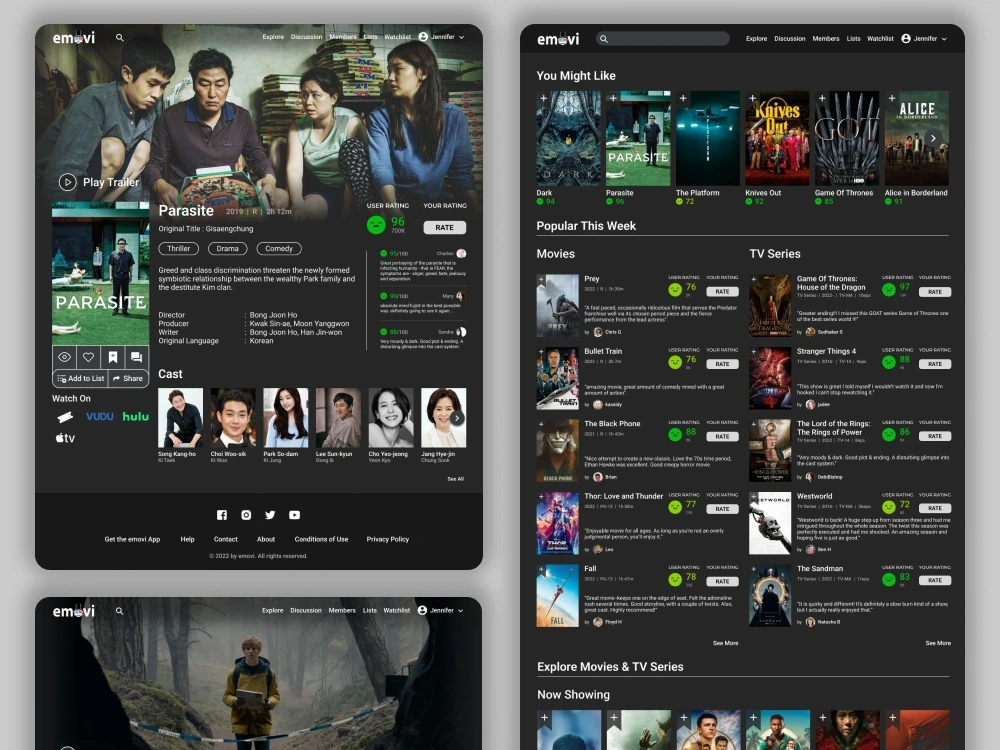
Task: Open Members in the home page navigation
Action: pos(826,39)
